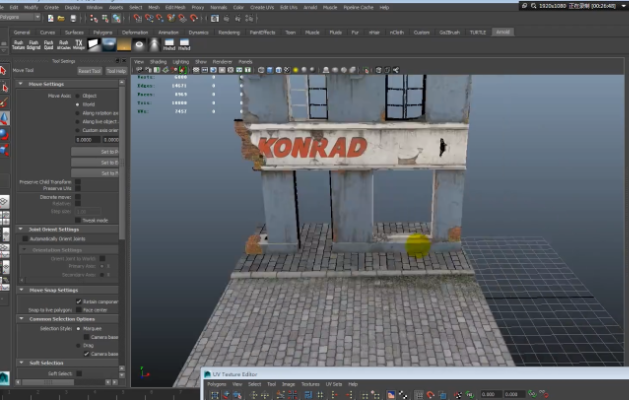Enable Discrete move checkbox
The width and height of the screenshot is (629, 400).
coord(78,197)
